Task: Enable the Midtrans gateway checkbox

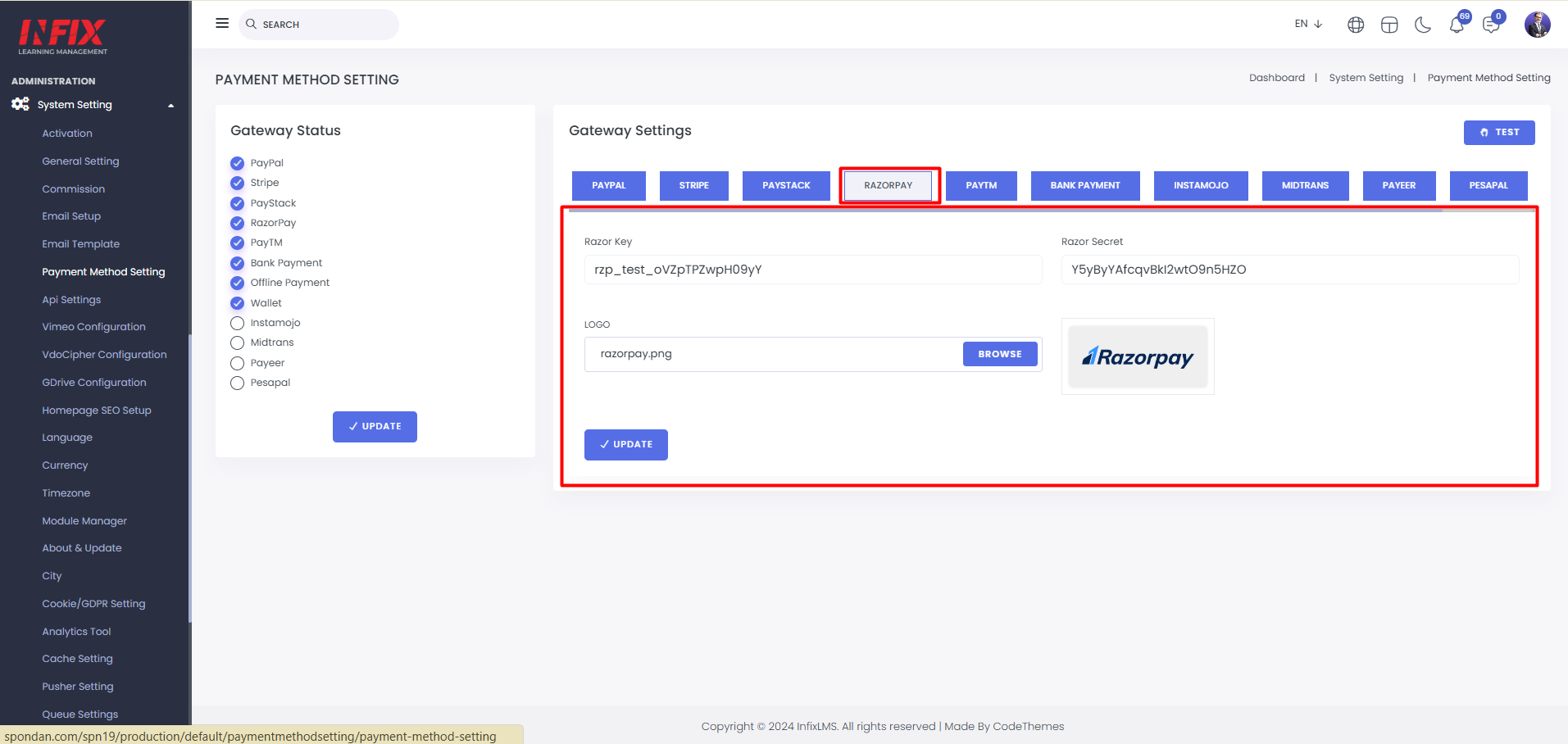Action: point(238,343)
